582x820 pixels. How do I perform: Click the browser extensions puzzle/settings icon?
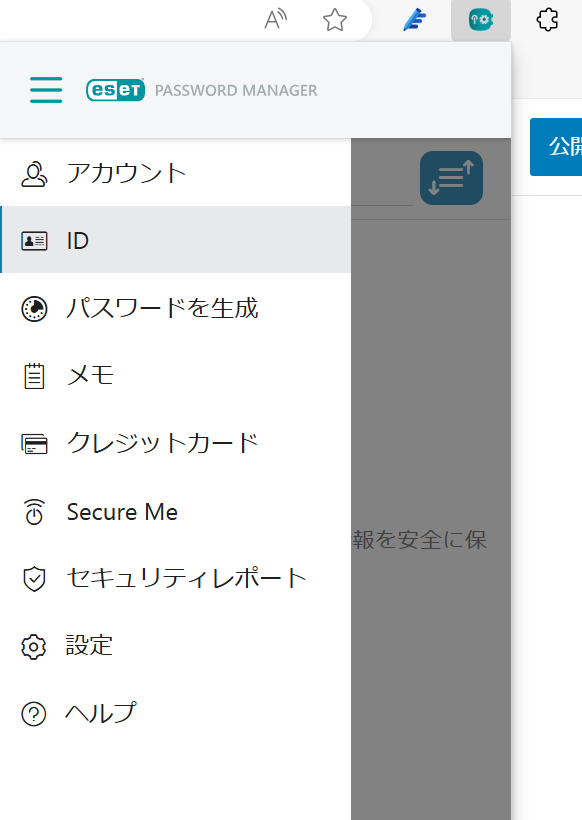click(547, 20)
